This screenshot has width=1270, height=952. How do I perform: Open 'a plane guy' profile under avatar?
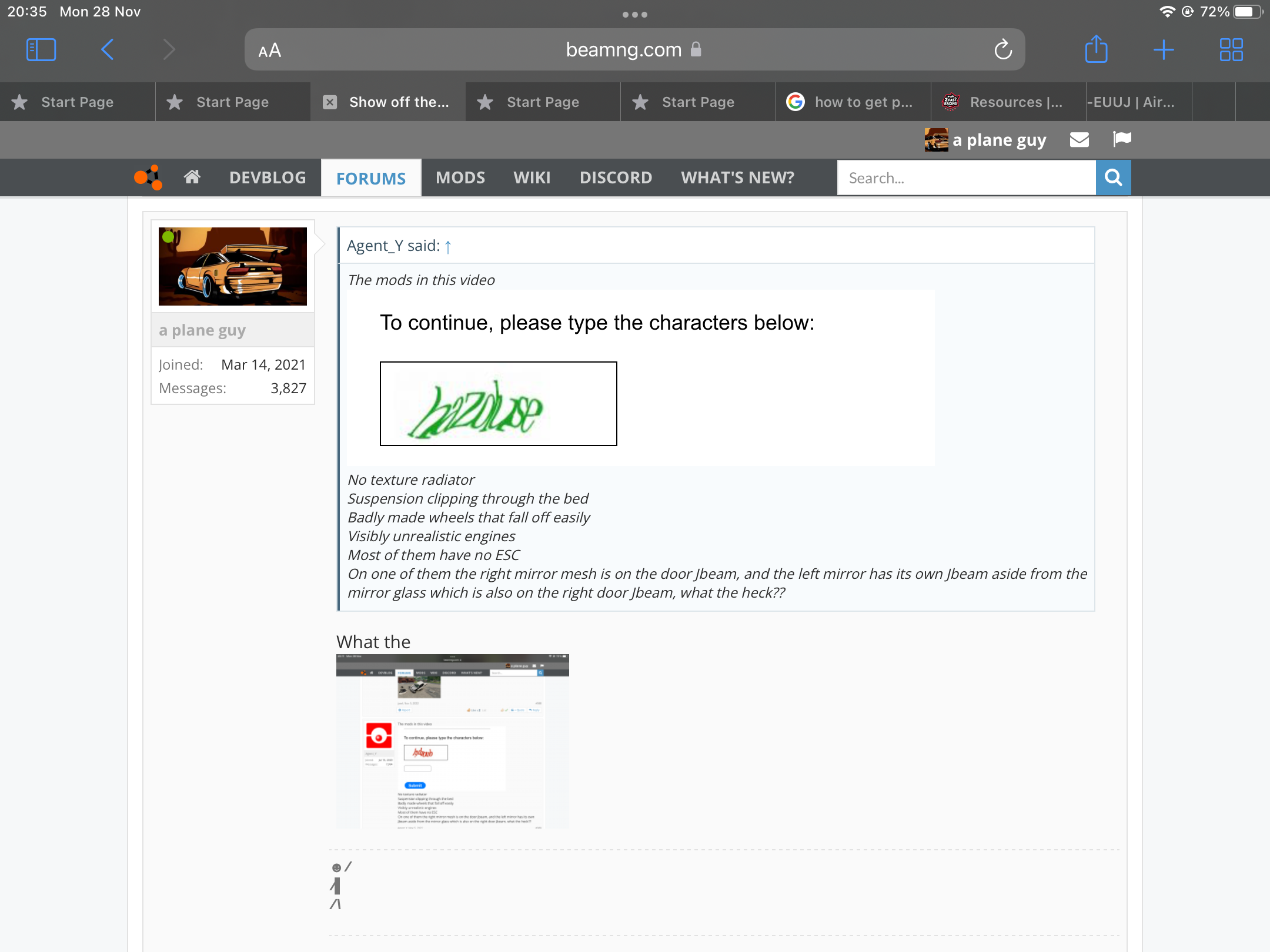point(202,330)
